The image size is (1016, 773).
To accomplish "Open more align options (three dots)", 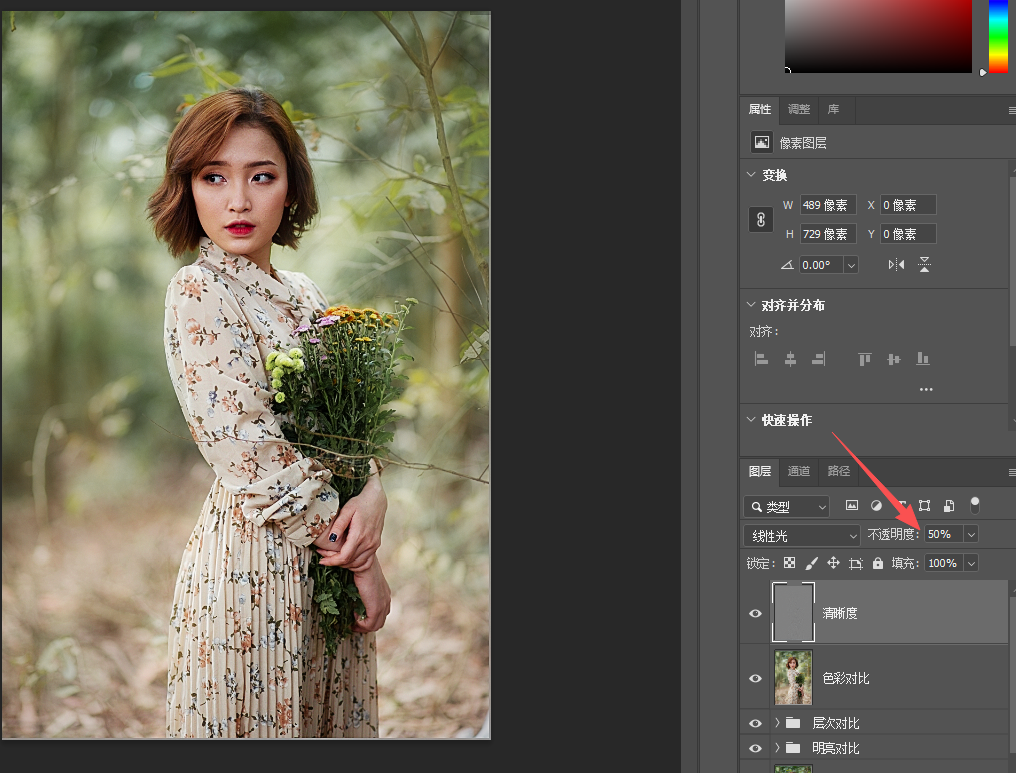I will [x=926, y=389].
